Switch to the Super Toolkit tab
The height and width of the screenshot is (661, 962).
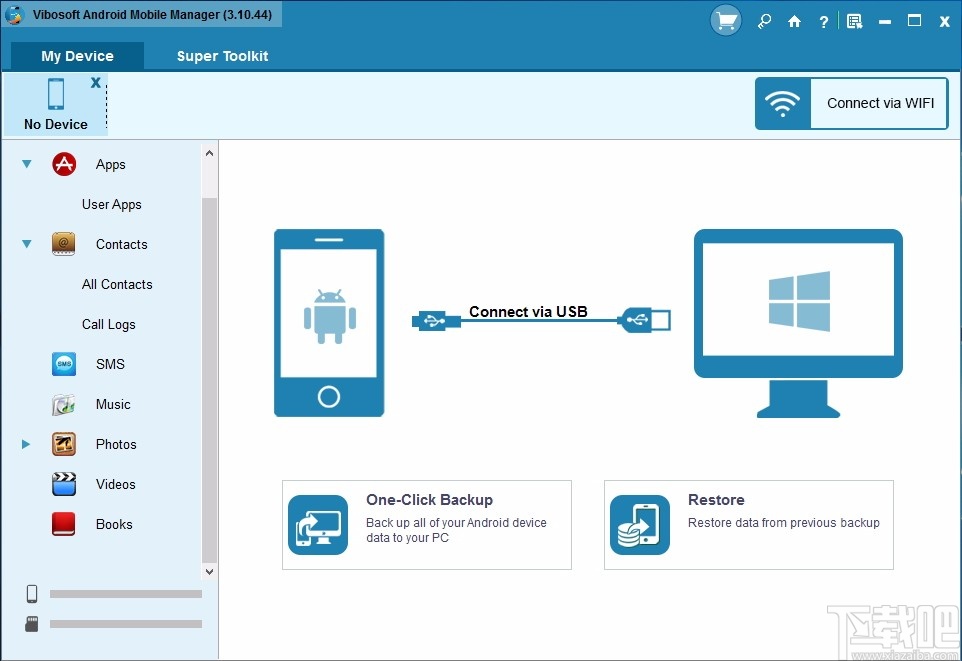tap(221, 56)
